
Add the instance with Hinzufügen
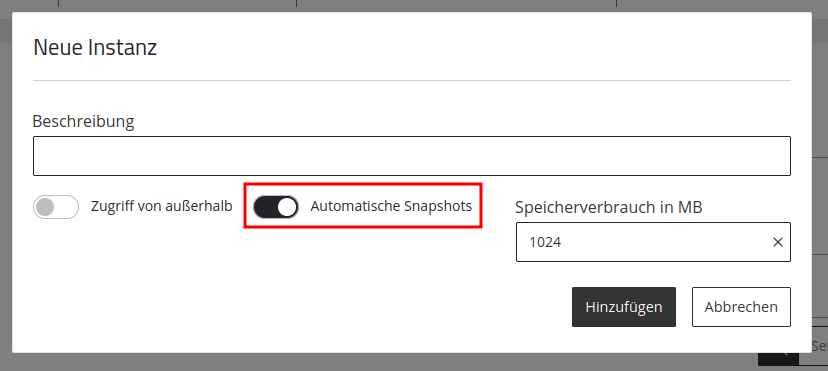(624, 307)
